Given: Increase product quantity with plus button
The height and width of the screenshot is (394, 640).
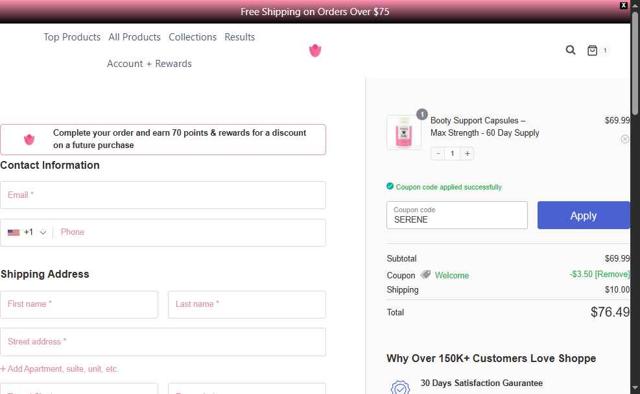Looking at the screenshot, I should [467, 154].
